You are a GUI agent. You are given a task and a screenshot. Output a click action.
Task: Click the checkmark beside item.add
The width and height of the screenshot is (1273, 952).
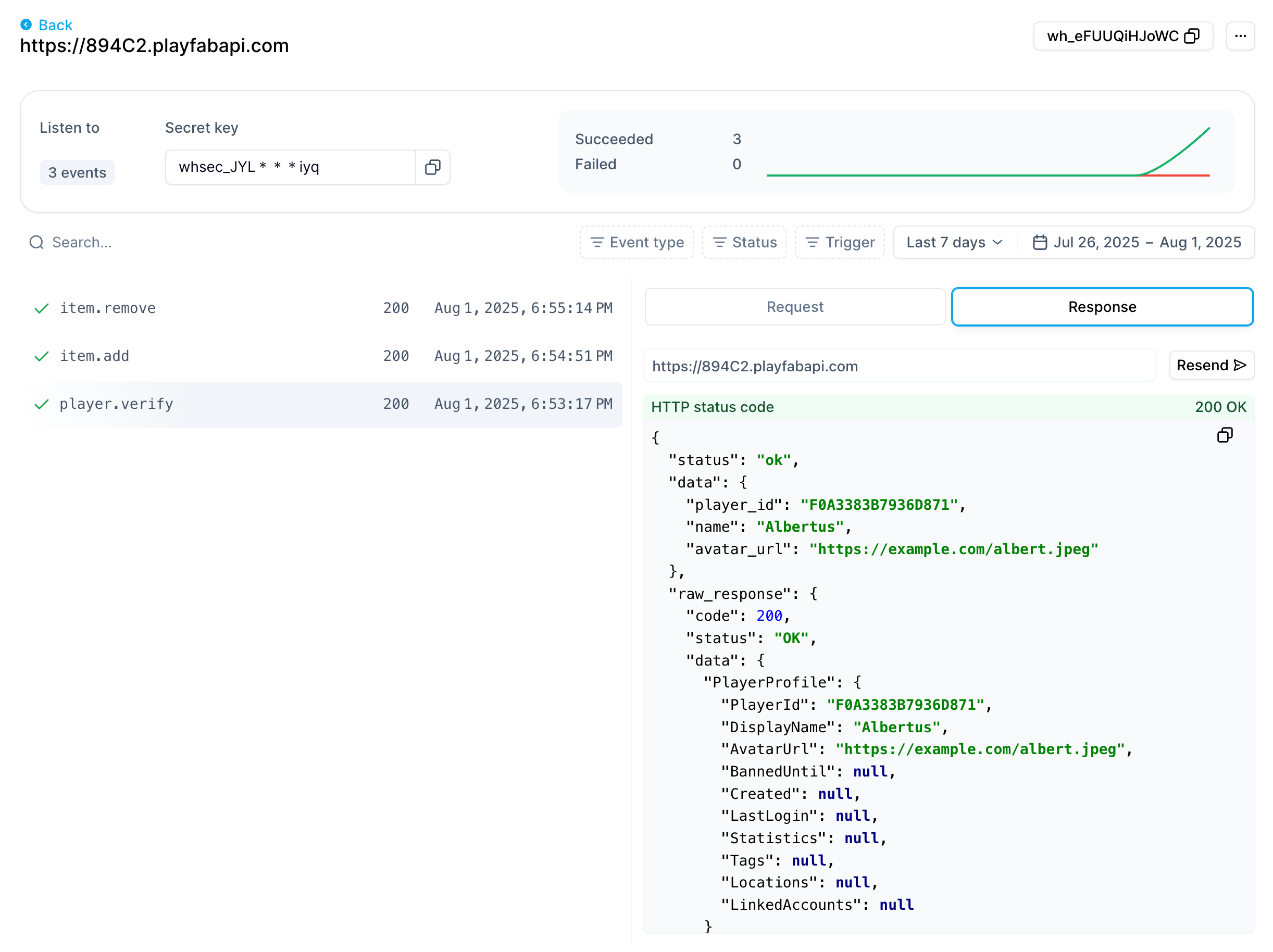click(x=42, y=356)
